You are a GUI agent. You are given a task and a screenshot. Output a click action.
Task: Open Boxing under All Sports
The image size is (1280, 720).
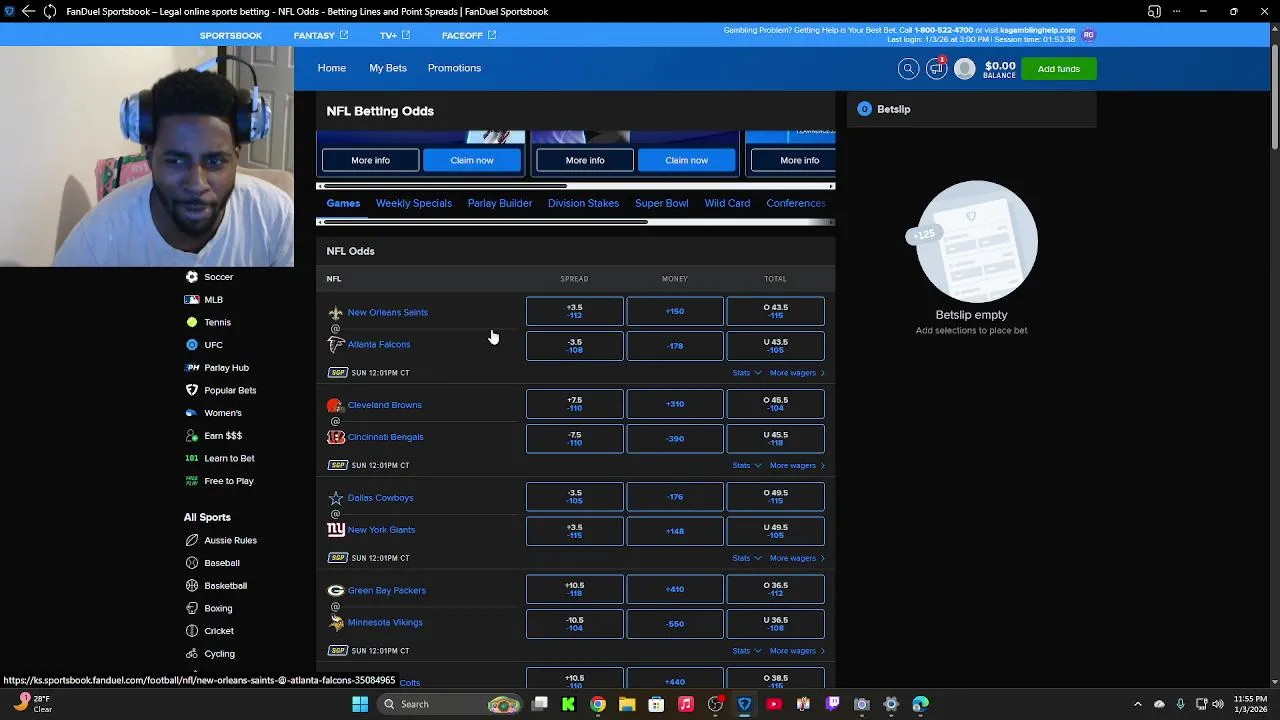coord(209,608)
